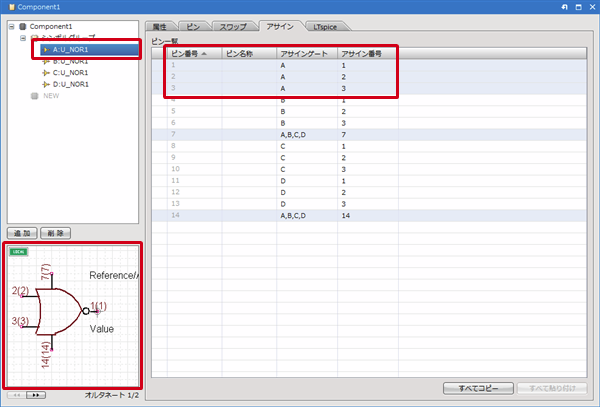This screenshot has height=407, width=600.
Task: Click the green LOCAL badge in preview
Action: point(18,252)
